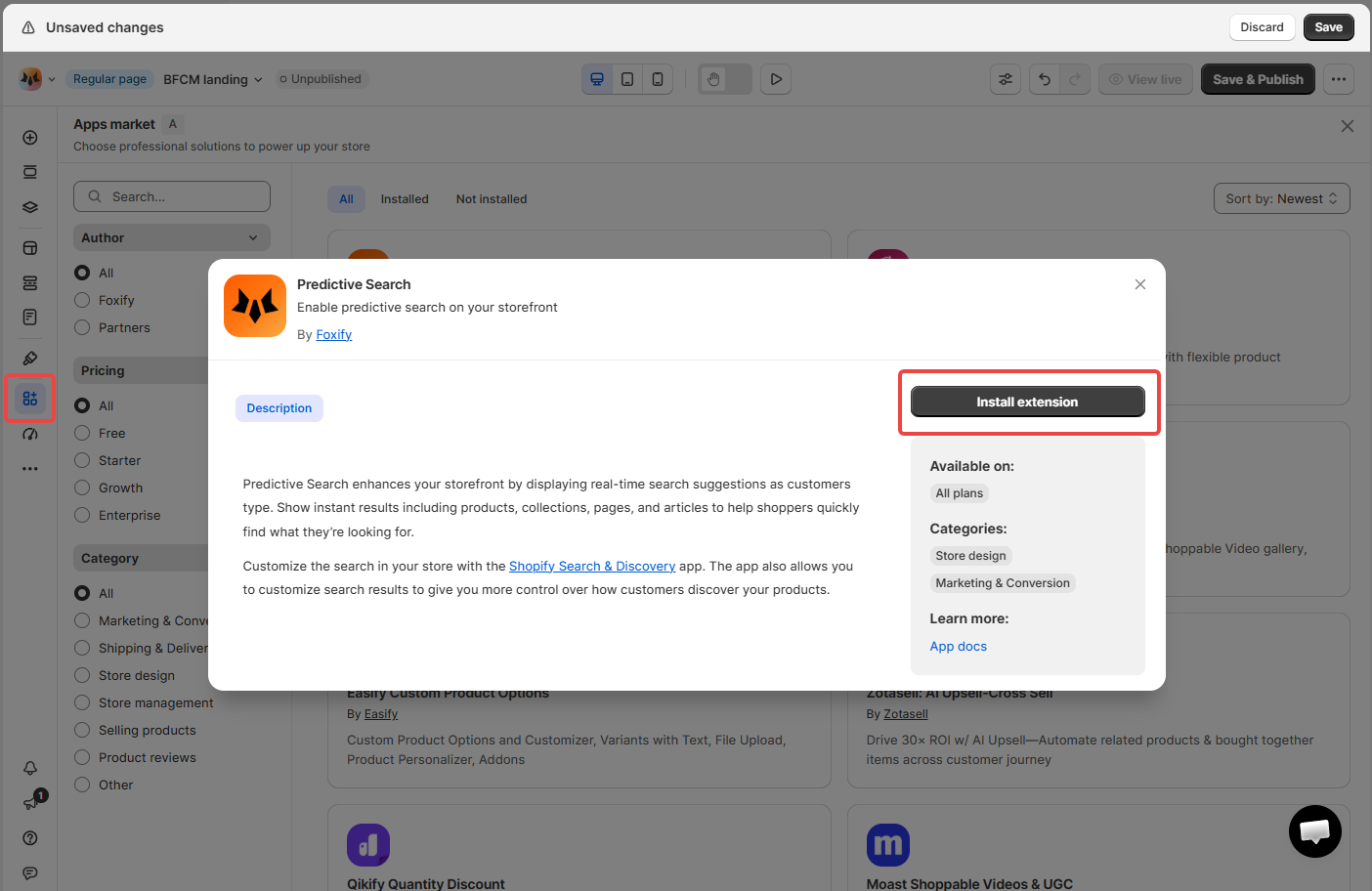Open the Apps market sidebar icon
1372x891 pixels.
tap(30, 398)
